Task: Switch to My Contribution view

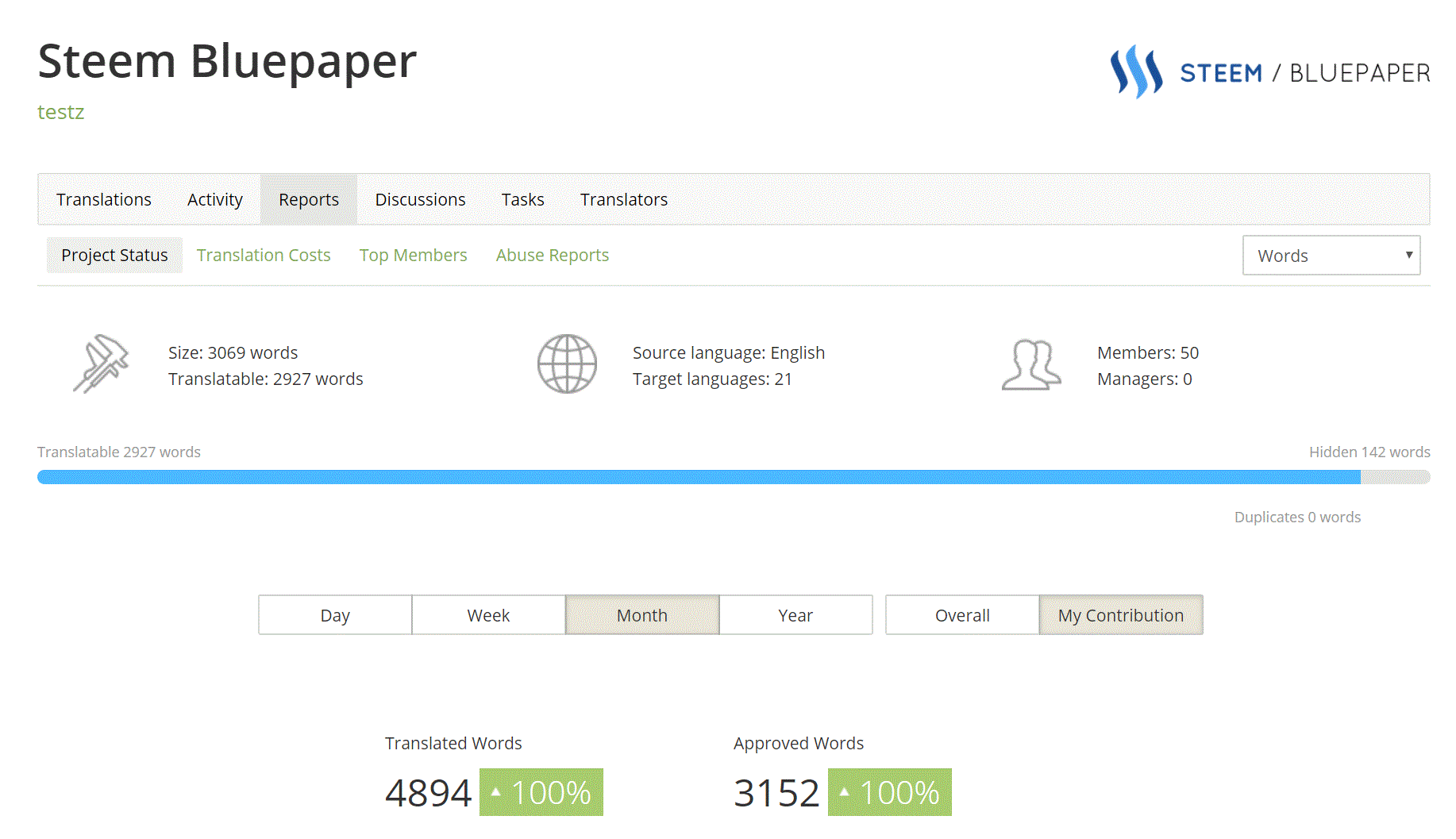Action: (x=1121, y=615)
